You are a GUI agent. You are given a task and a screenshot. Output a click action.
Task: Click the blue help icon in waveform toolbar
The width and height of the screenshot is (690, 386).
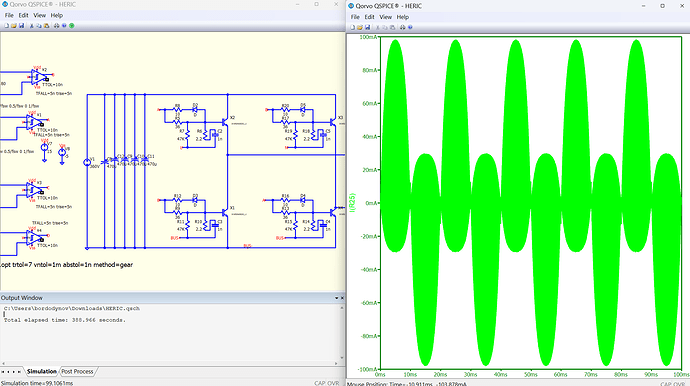tap(410, 27)
